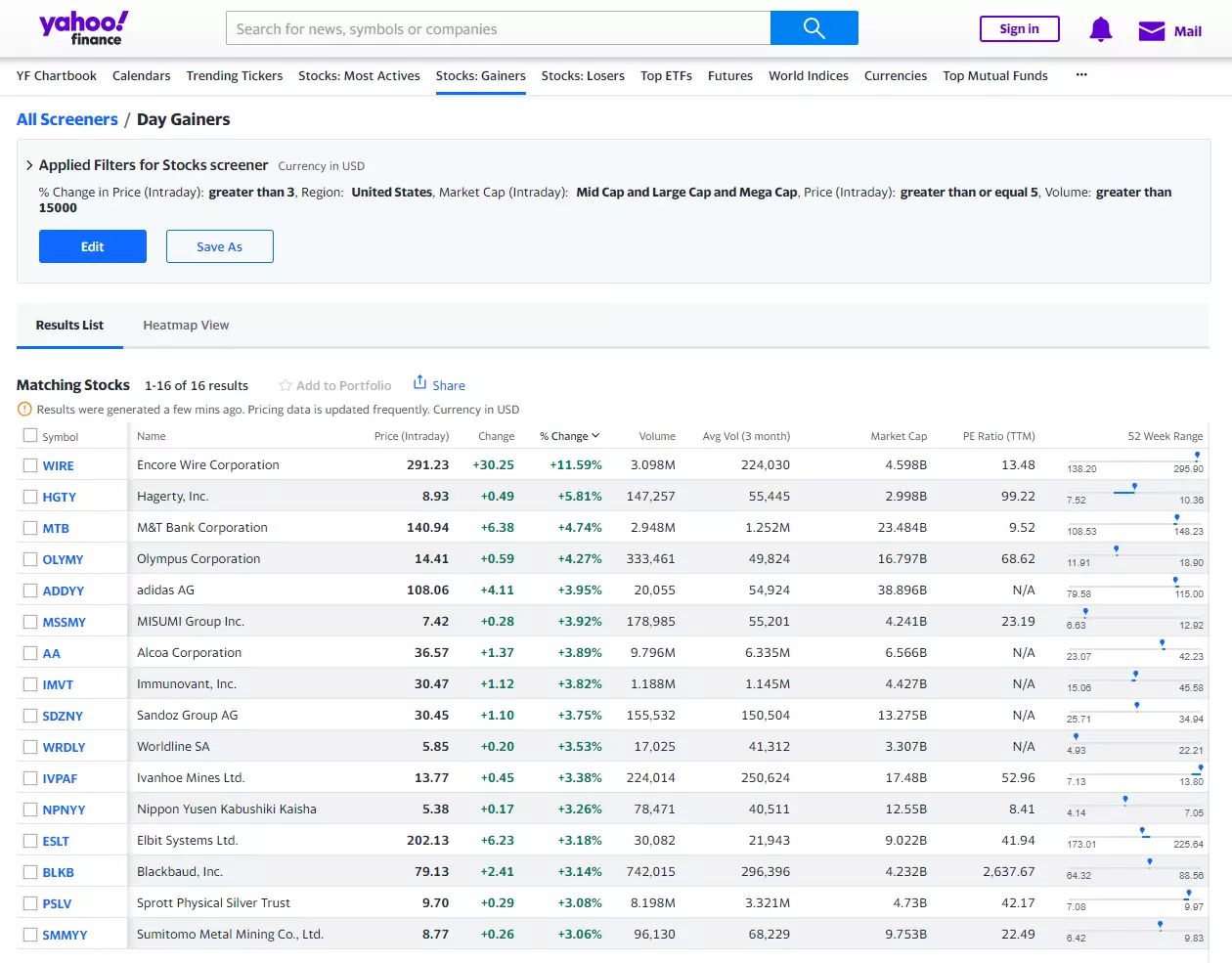Sort by the Volume column header

pos(657,436)
